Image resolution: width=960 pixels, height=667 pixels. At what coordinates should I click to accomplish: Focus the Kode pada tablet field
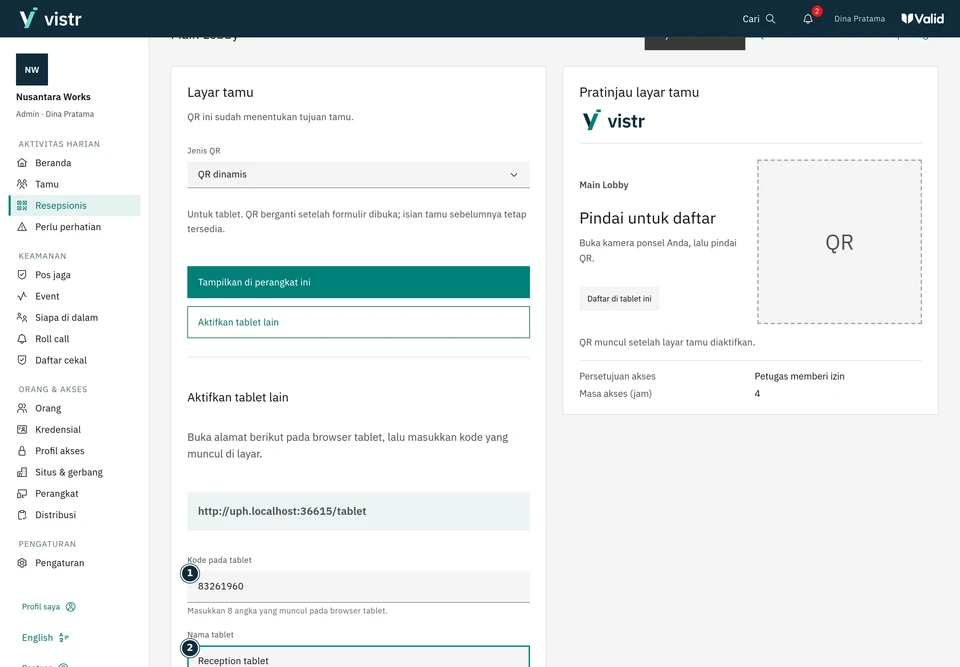click(358, 587)
